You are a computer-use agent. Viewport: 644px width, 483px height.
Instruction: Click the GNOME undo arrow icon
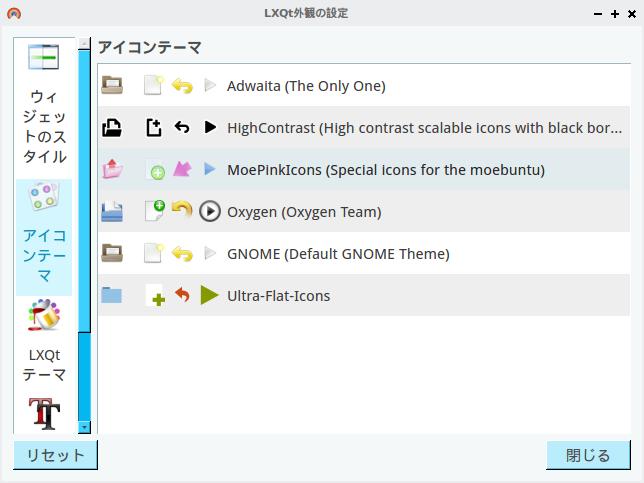(182, 253)
